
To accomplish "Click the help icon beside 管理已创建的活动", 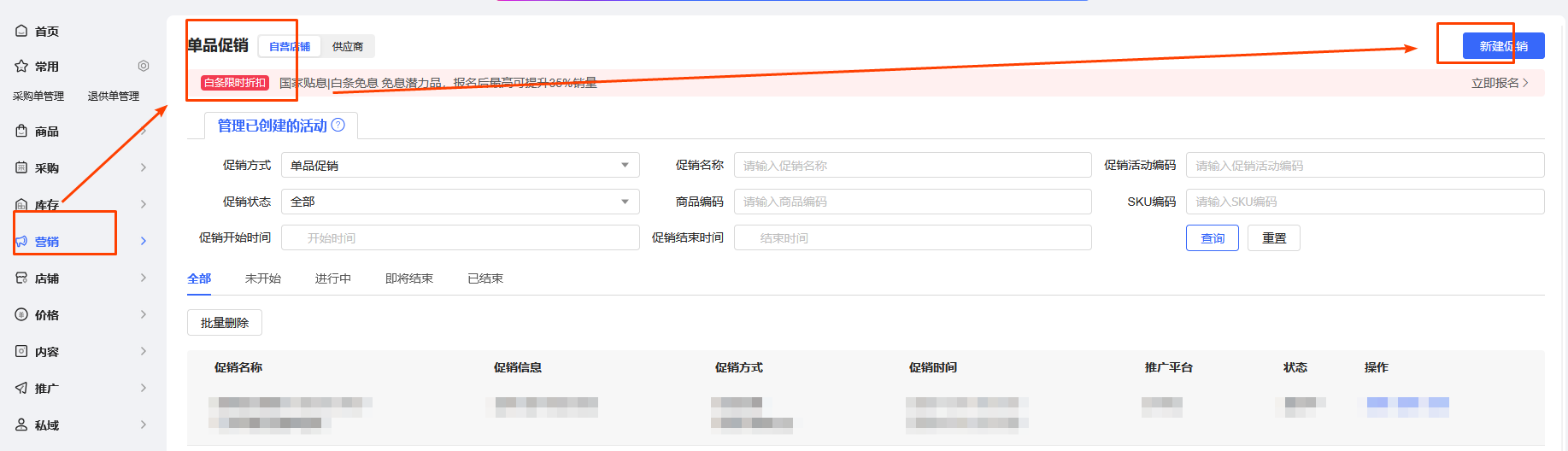I will pos(338,125).
